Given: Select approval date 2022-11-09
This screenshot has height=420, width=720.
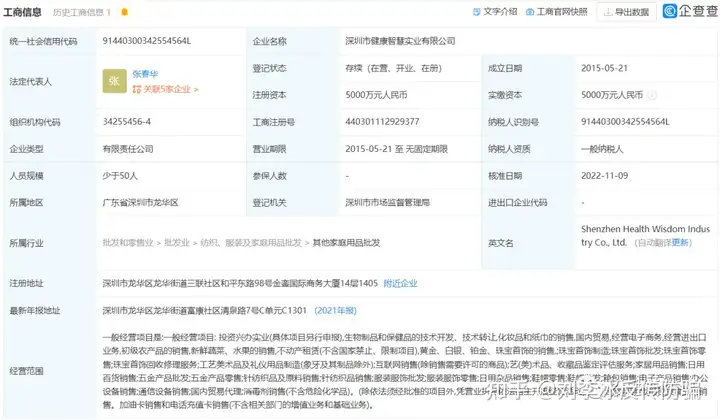Looking at the screenshot, I should click(604, 175).
